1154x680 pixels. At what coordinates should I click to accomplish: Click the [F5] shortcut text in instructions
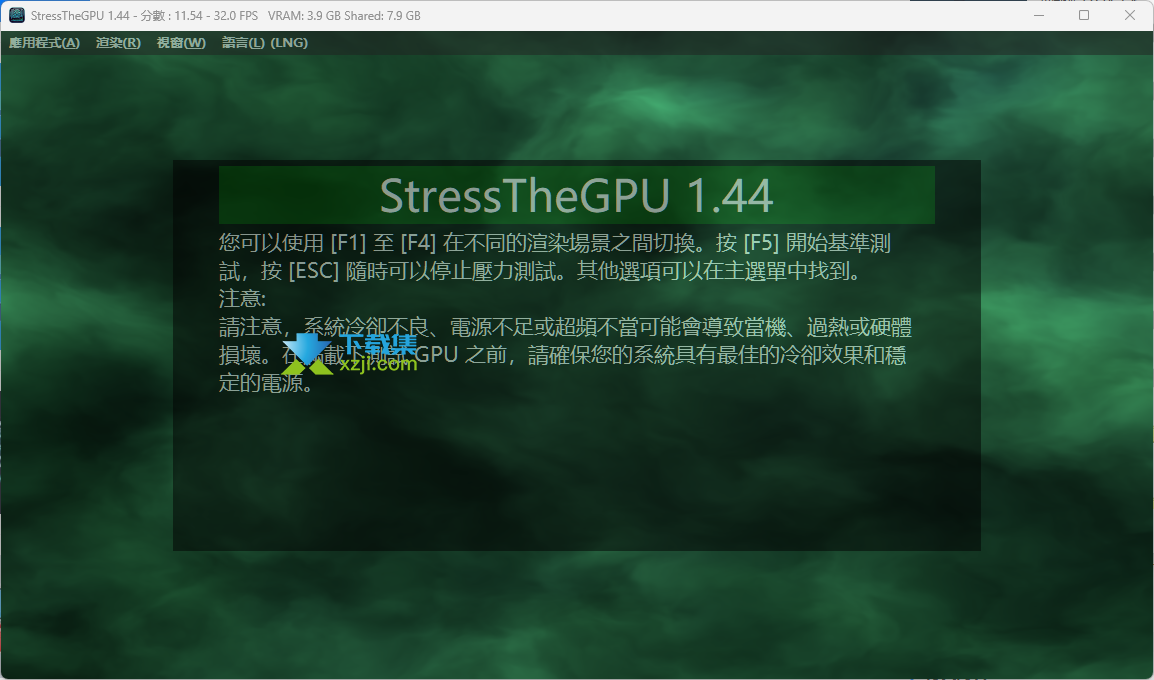(x=761, y=242)
